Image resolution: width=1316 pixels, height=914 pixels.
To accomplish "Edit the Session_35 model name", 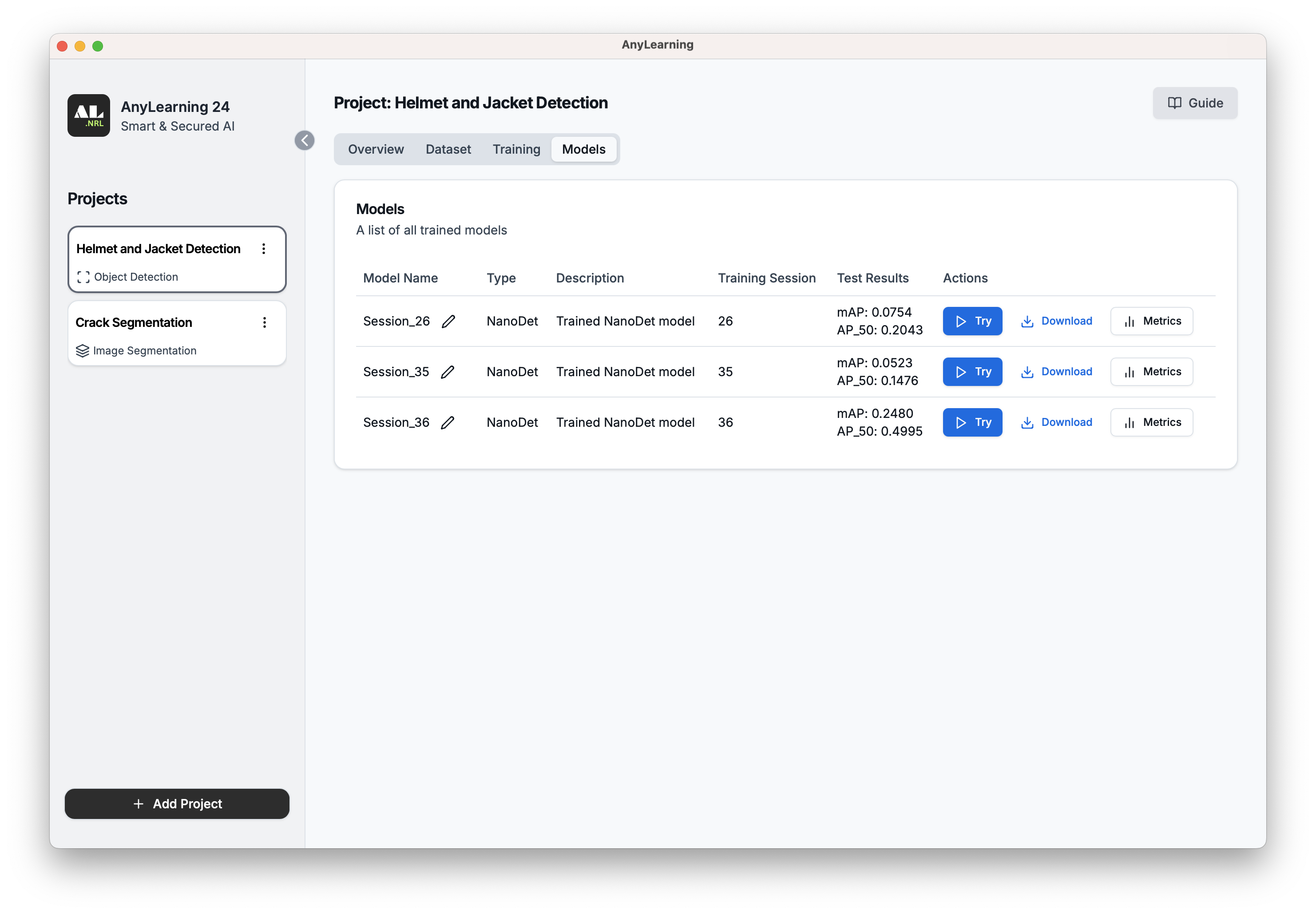I will click(x=448, y=372).
